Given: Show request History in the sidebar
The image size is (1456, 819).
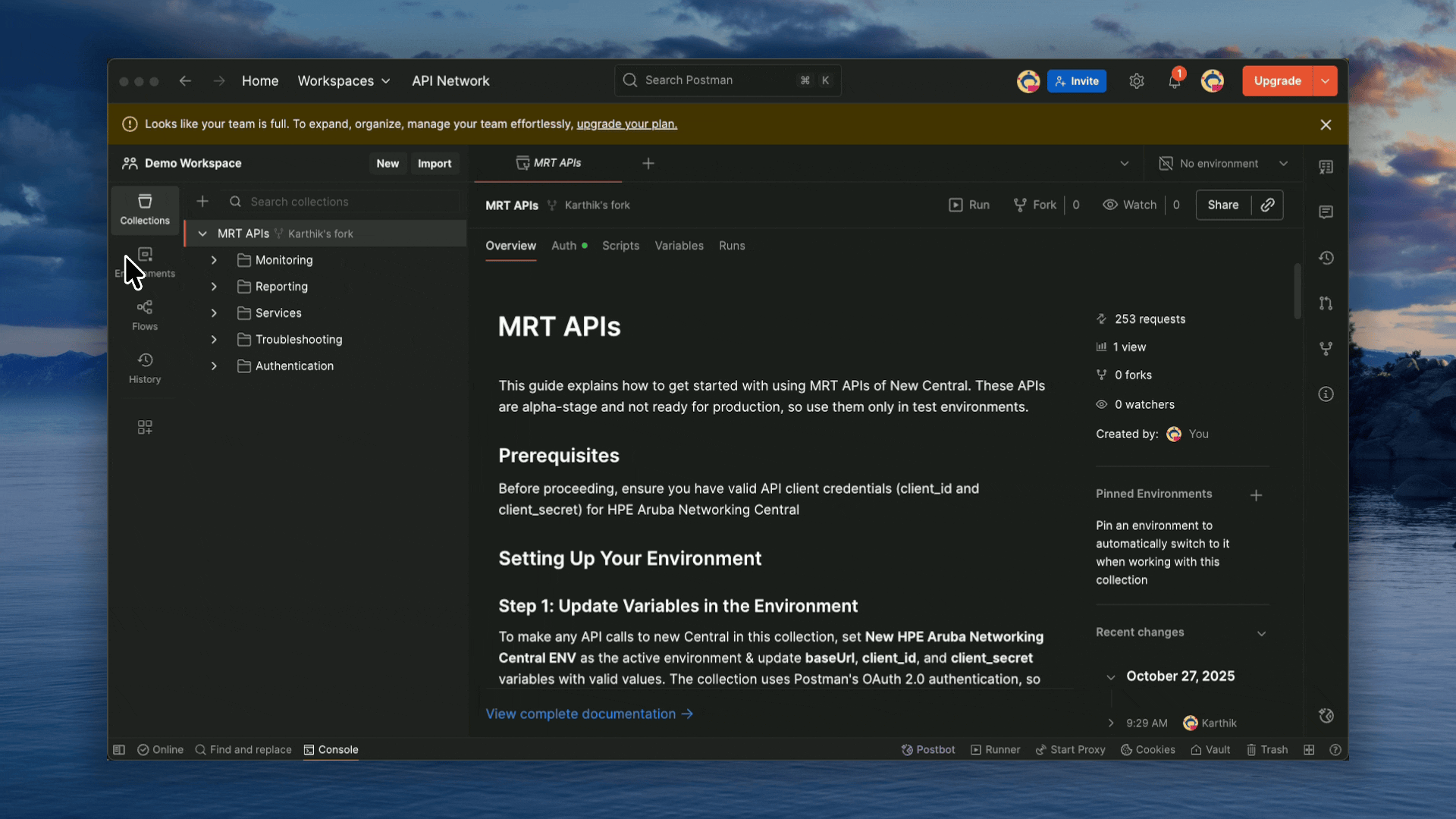Looking at the screenshot, I should tap(144, 368).
